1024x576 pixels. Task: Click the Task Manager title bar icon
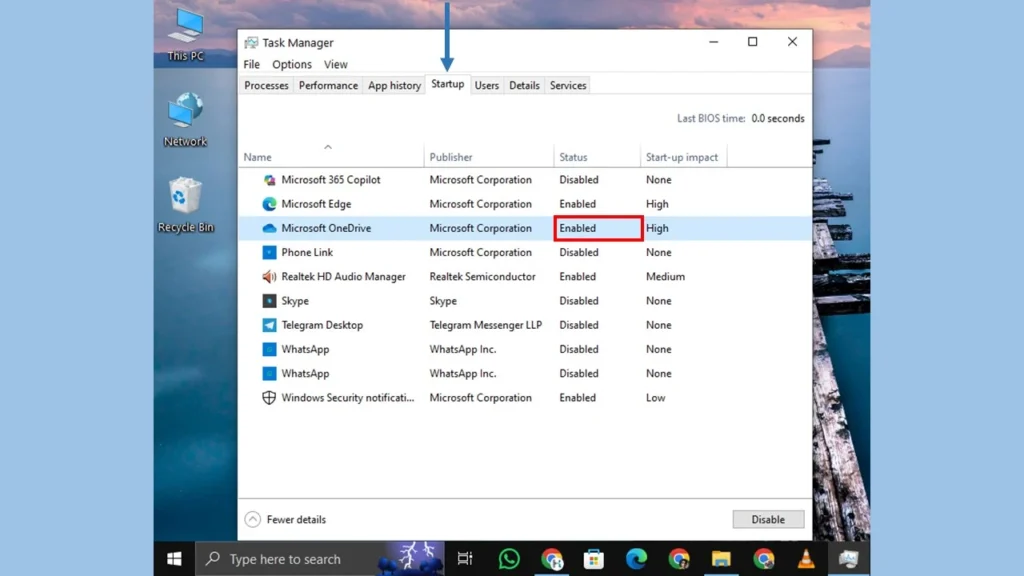tap(251, 42)
